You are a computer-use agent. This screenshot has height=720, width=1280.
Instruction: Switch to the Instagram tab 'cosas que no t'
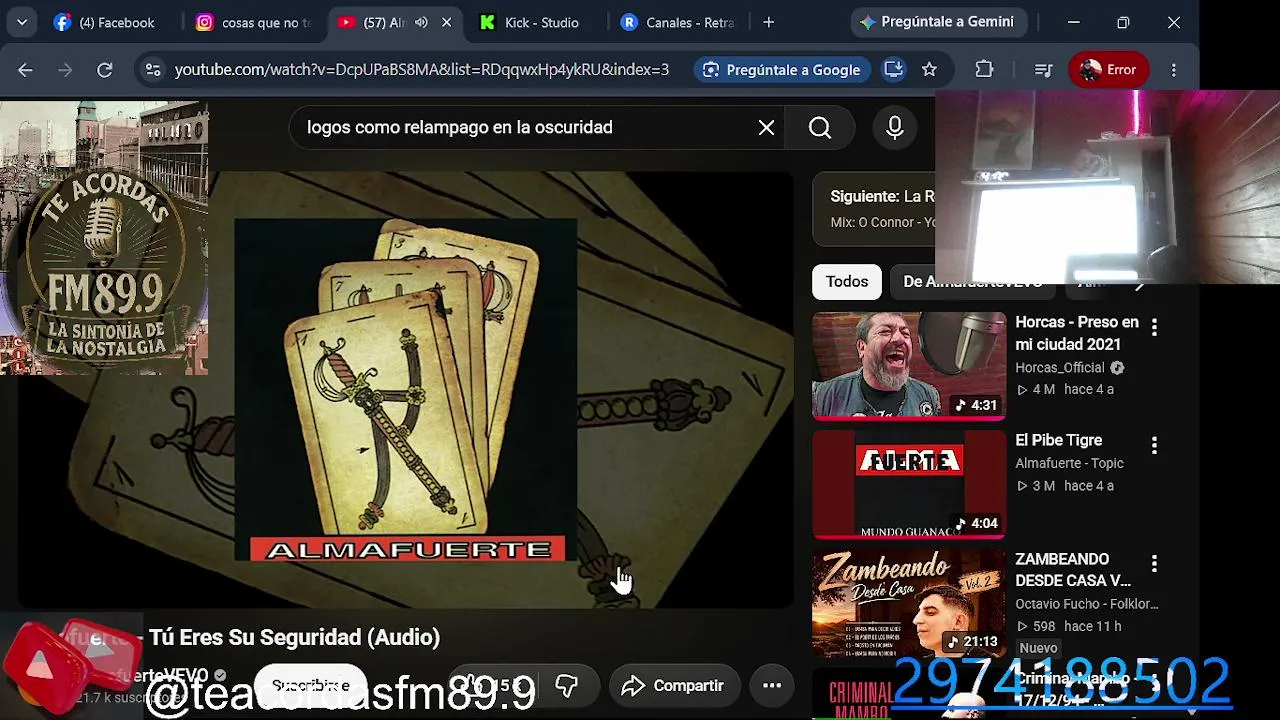coord(254,22)
